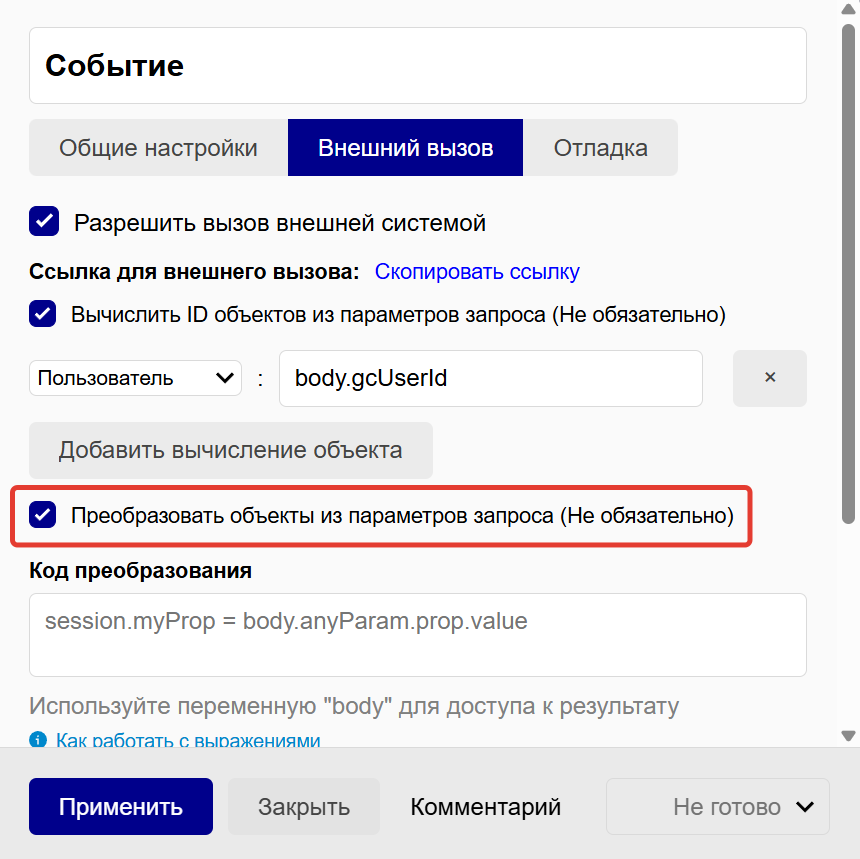
Task: Remove the Пользователь object row with ×
Action: [x=769, y=378]
